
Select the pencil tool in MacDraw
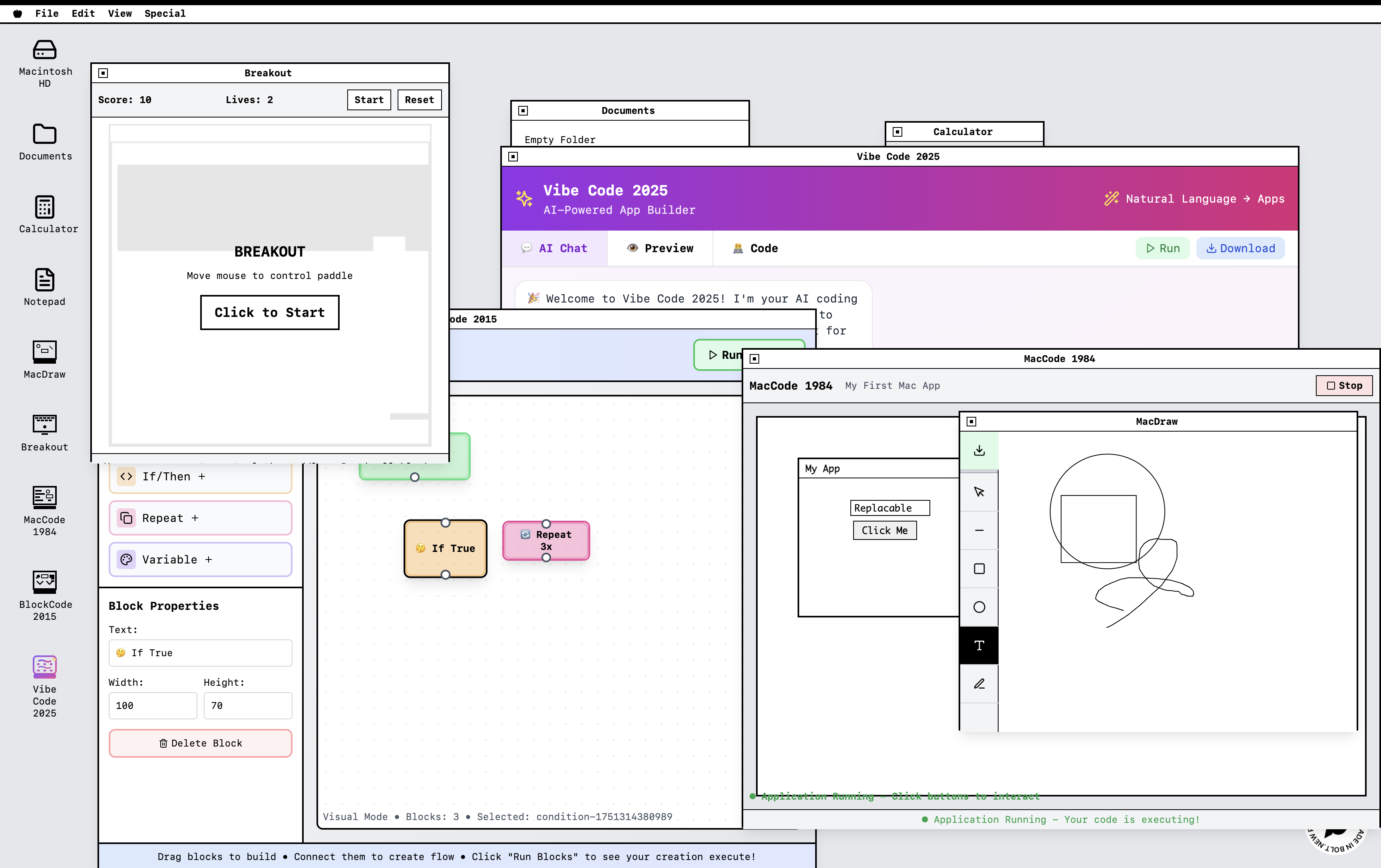point(978,684)
